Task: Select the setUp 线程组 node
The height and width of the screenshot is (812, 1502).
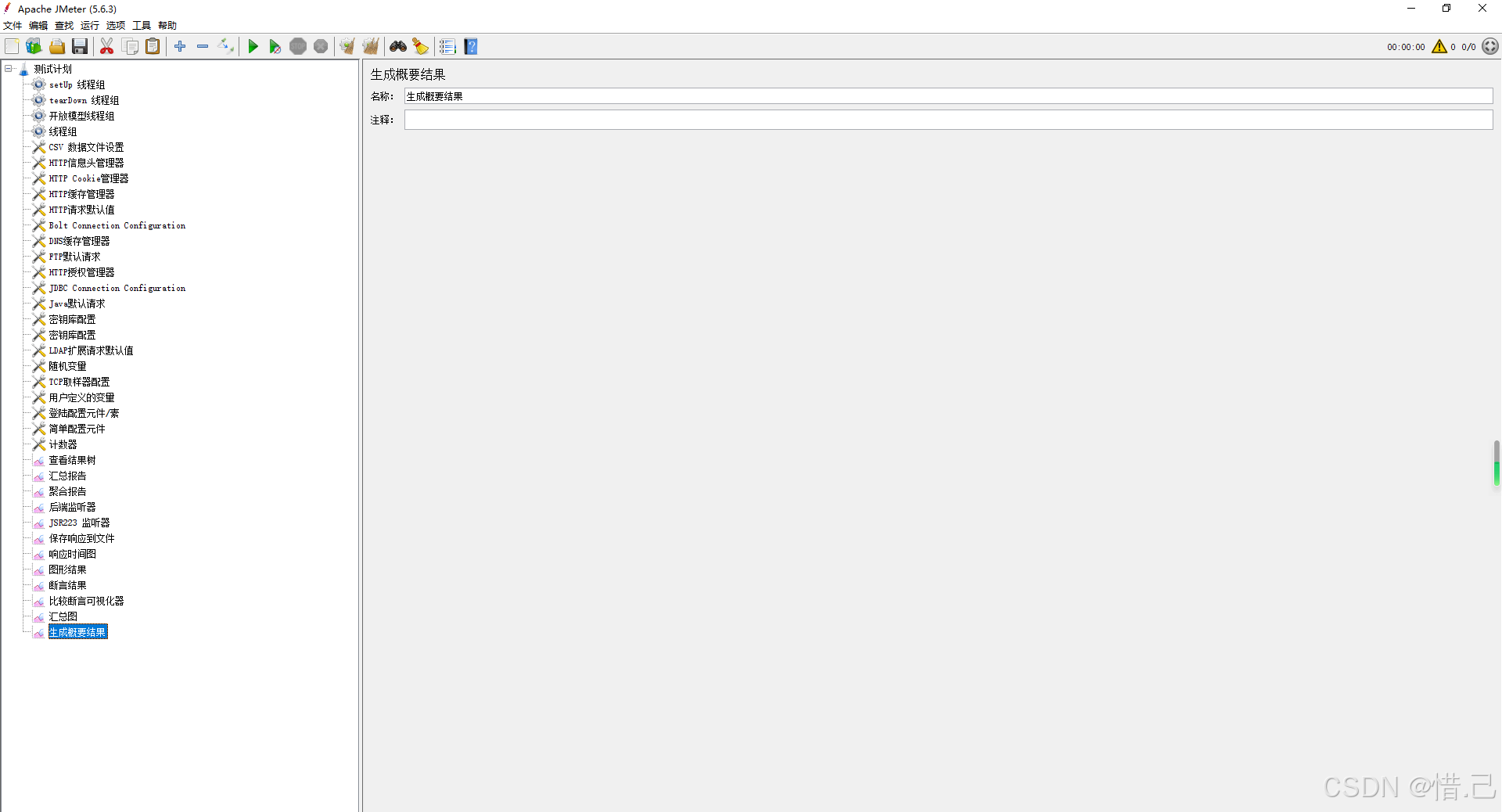Action: click(x=77, y=84)
